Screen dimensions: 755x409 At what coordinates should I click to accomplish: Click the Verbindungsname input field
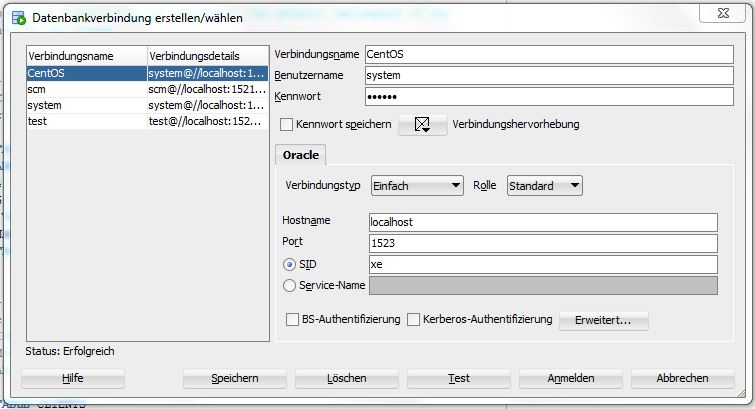(x=549, y=54)
